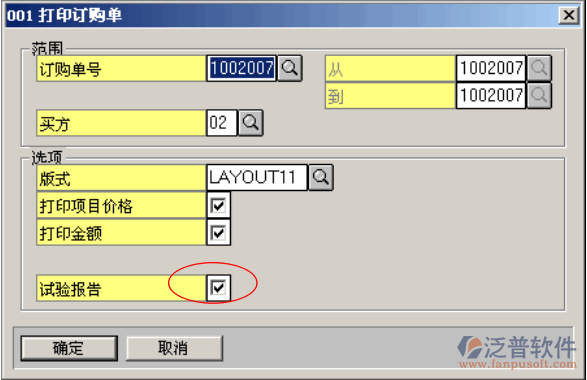The height and width of the screenshot is (380, 587).
Task: Toggle 打印金额 checkbox
Action: tap(218, 232)
